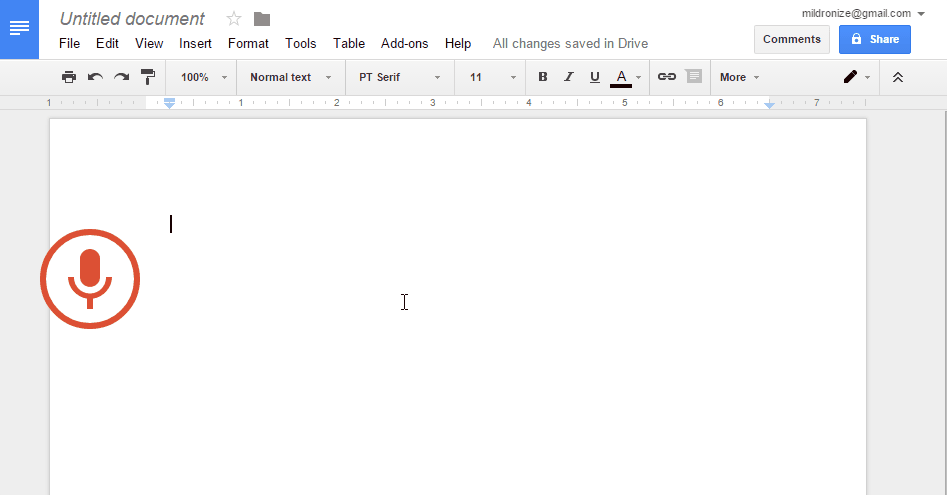Open the Edit menu
This screenshot has width=947, height=495.
tap(108, 43)
